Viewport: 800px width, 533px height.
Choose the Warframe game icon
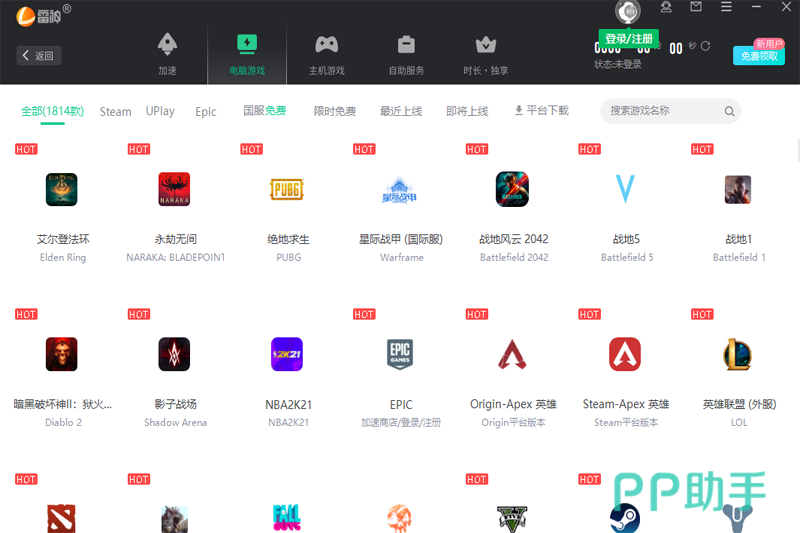point(399,191)
